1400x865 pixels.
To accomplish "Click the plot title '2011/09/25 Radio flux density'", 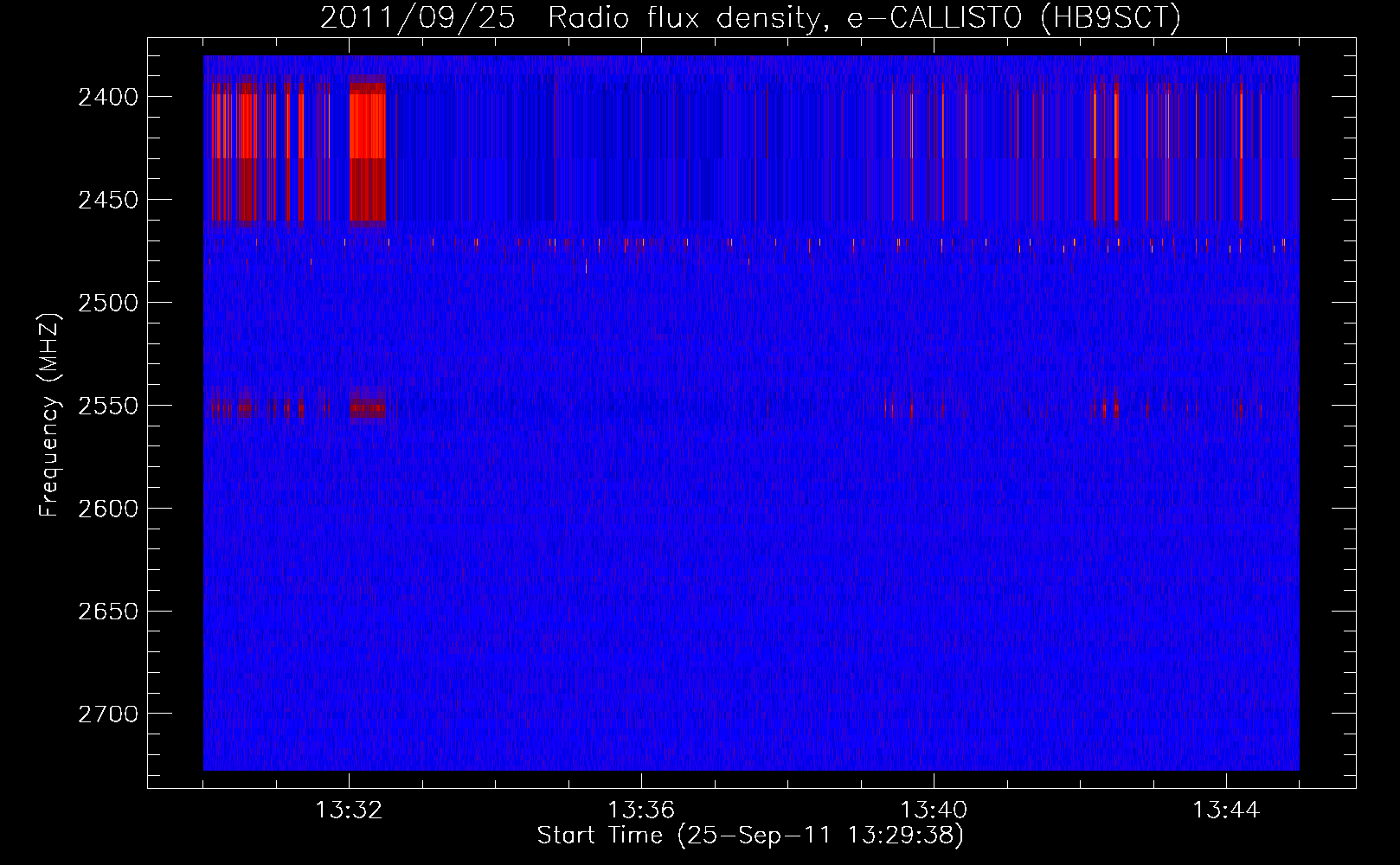I will pyautogui.click(x=570, y=18).
